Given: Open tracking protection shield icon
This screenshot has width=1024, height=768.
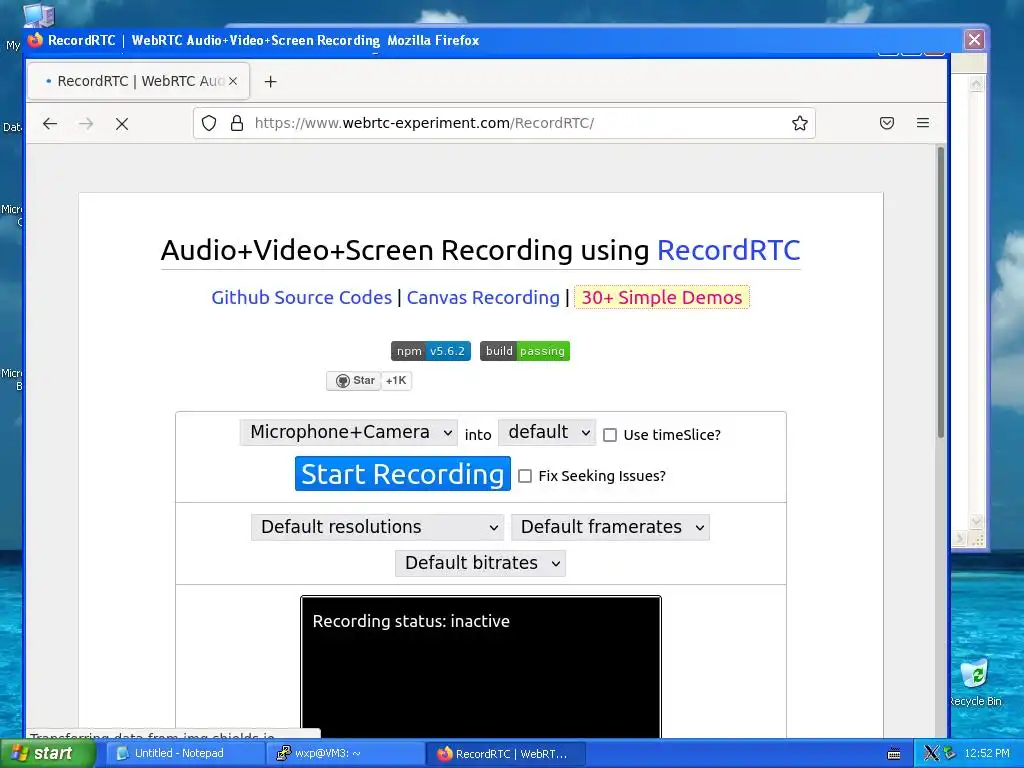Looking at the screenshot, I should pyautogui.click(x=209, y=123).
